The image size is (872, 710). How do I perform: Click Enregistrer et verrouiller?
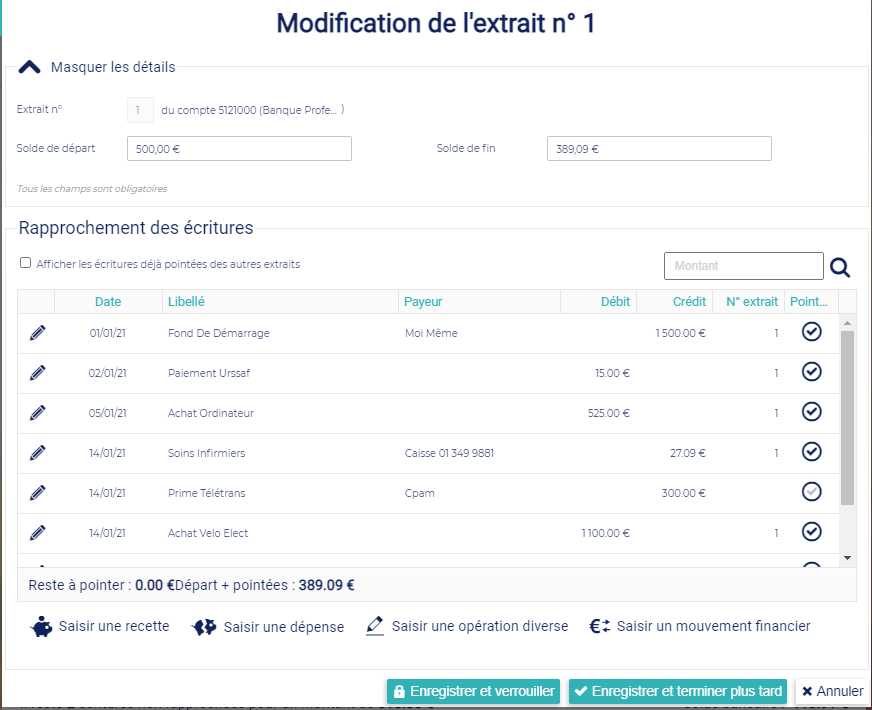[473, 691]
